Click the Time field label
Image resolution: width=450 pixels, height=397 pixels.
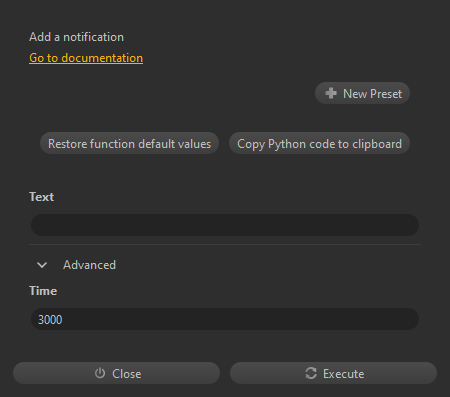(x=43, y=291)
